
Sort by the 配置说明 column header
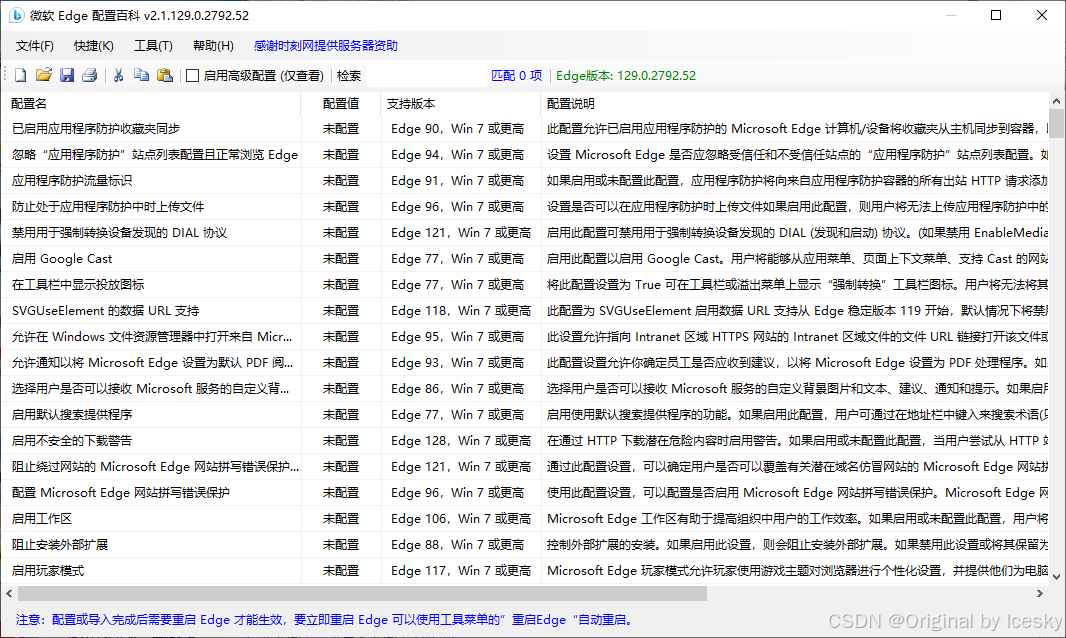point(795,103)
